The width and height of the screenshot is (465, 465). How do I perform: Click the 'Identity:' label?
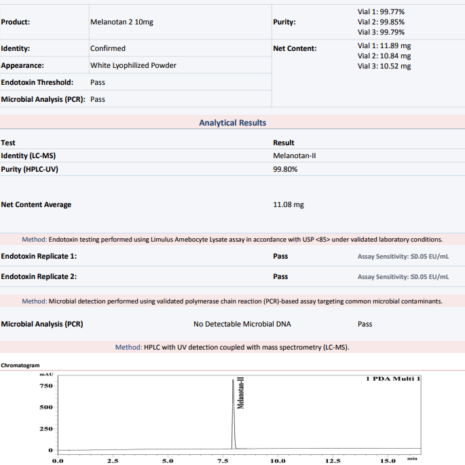pos(15,48)
